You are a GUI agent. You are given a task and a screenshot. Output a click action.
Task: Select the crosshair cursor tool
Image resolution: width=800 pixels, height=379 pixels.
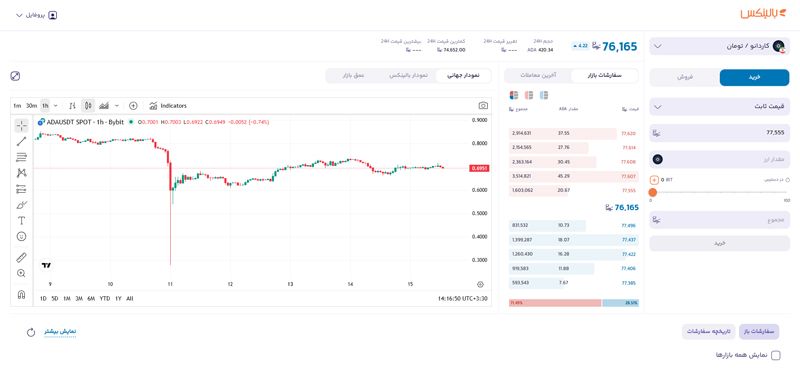point(21,125)
